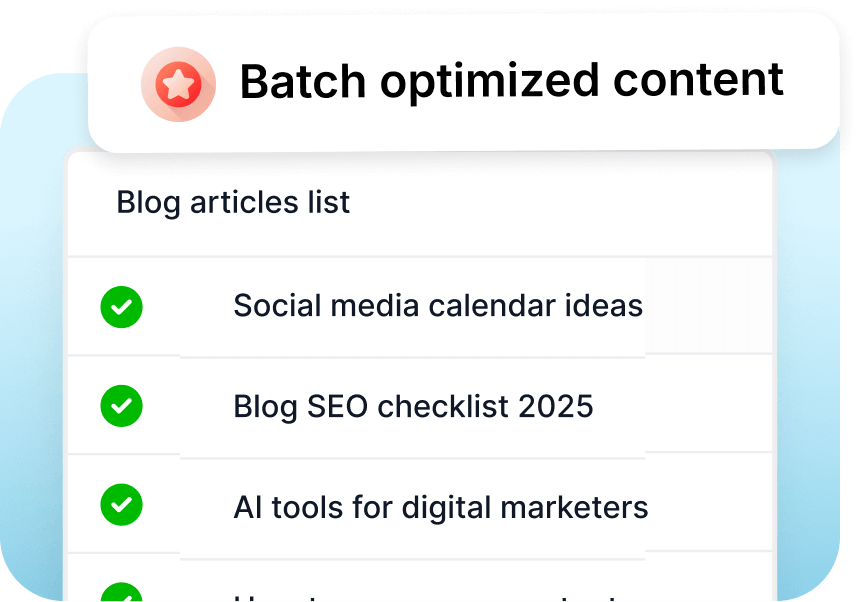Click the Batch optimized content heading
Screen dimensions: 862x602
[511, 82]
